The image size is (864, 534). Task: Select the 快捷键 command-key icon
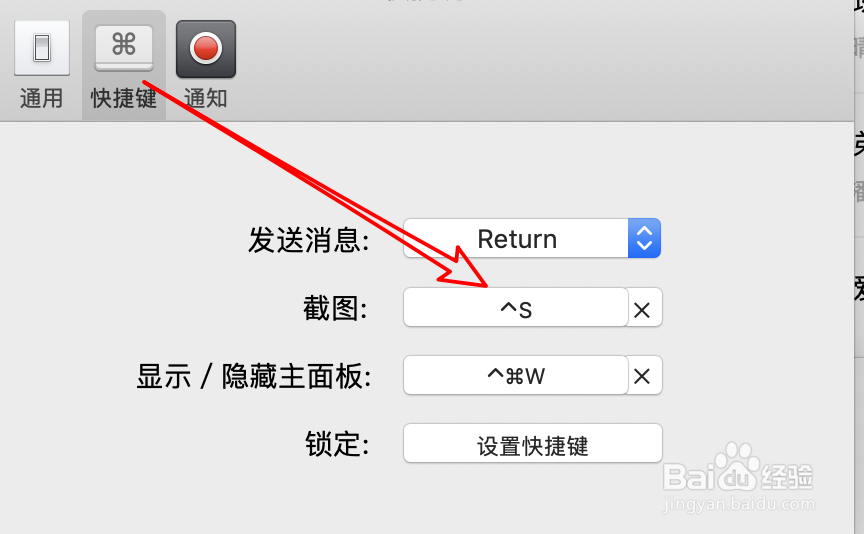[x=124, y=48]
